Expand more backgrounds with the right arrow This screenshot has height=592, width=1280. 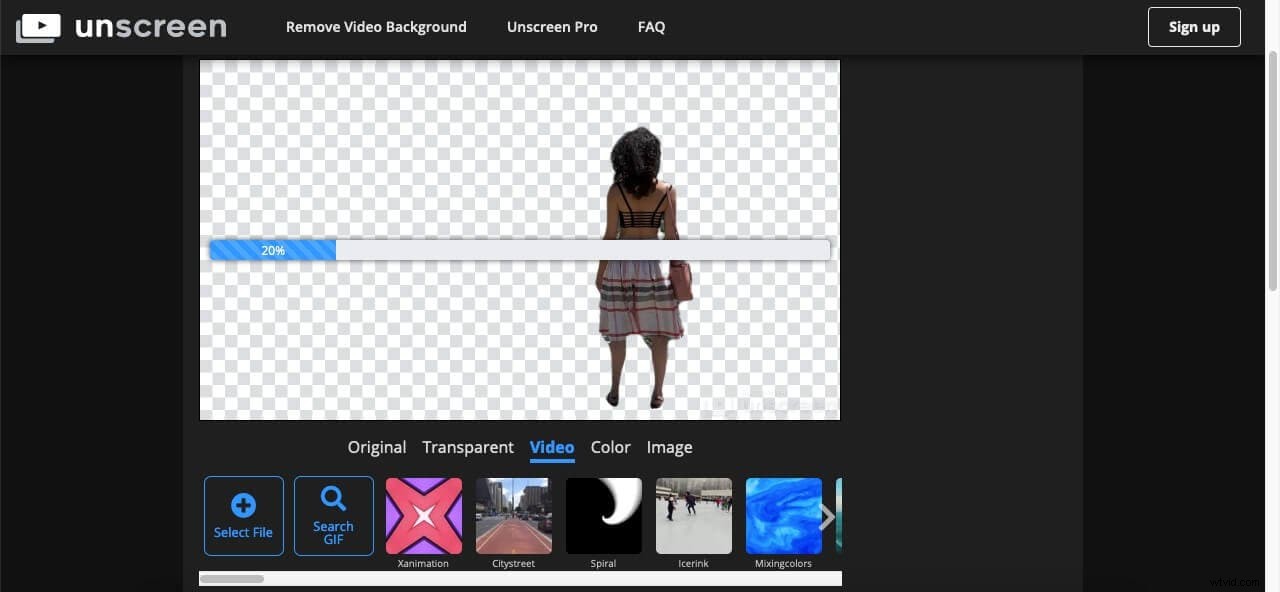826,516
